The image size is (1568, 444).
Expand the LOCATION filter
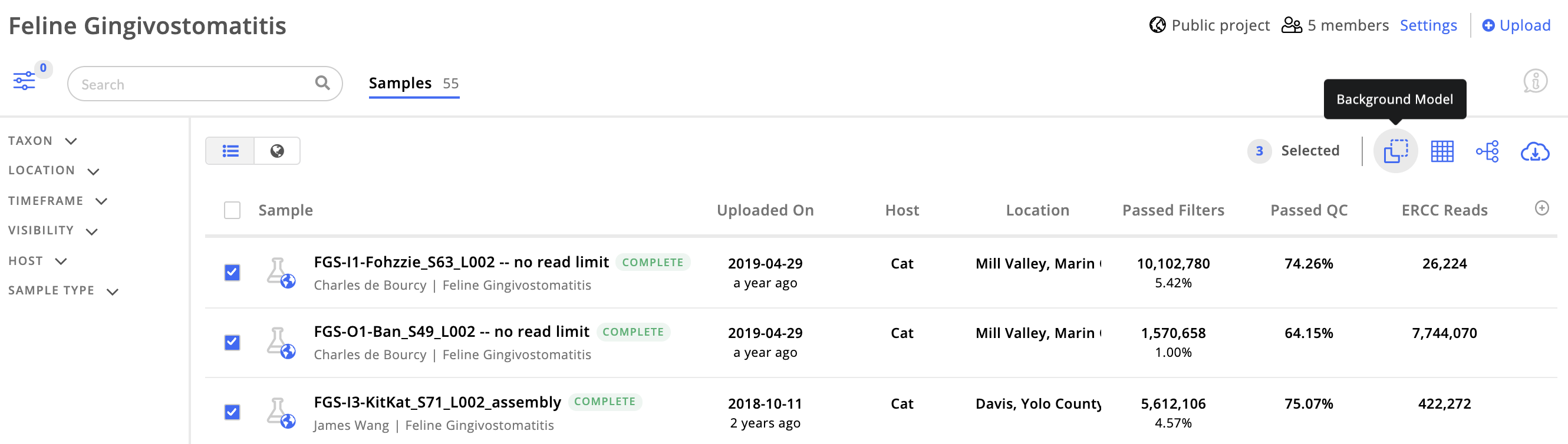[54, 171]
